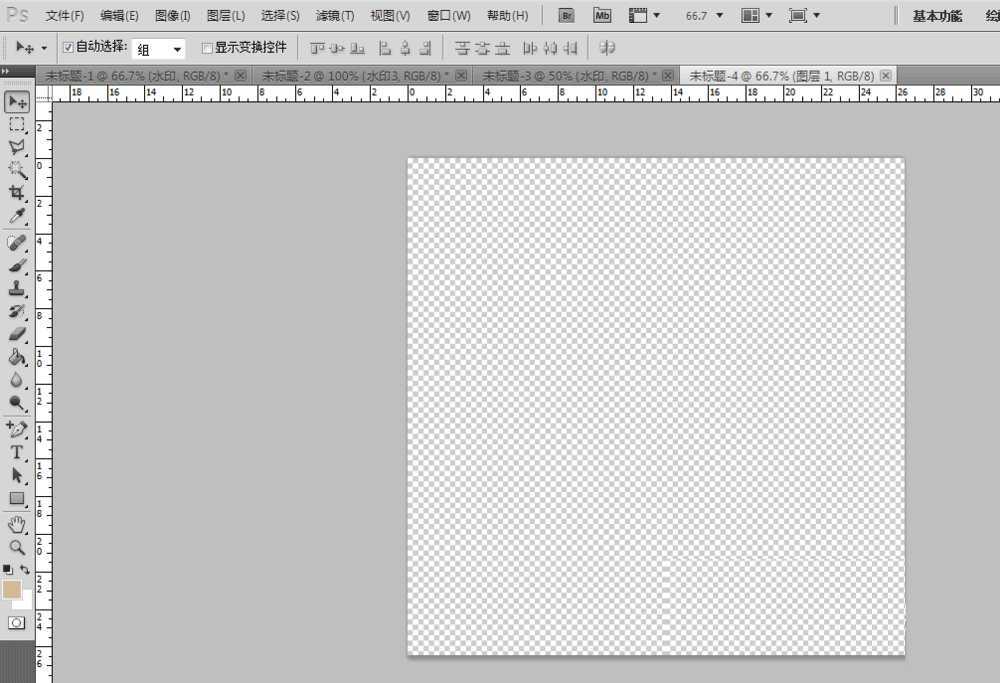1000x683 pixels.
Task: Select the Horizontal Type tool
Action: click(x=17, y=452)
